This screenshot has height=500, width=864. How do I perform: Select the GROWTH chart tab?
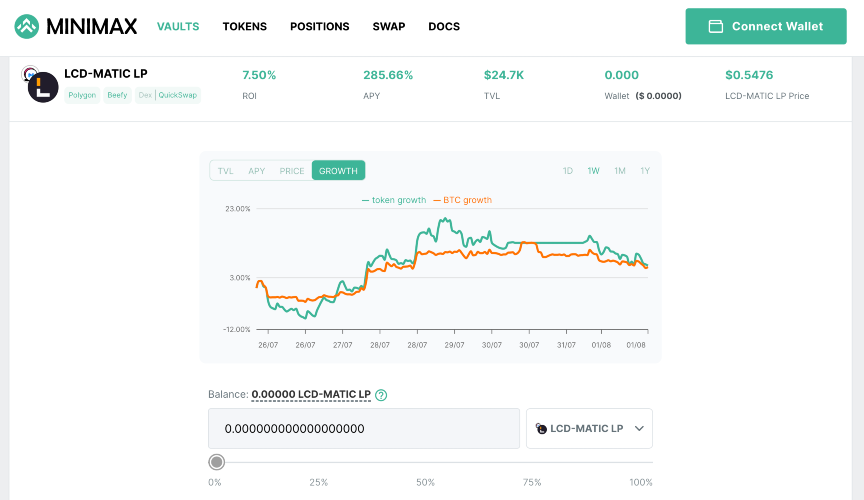tap(338, 170)
